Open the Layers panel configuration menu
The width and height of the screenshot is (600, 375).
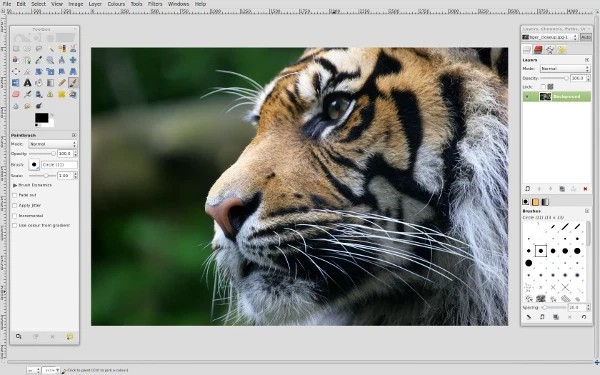587,60
